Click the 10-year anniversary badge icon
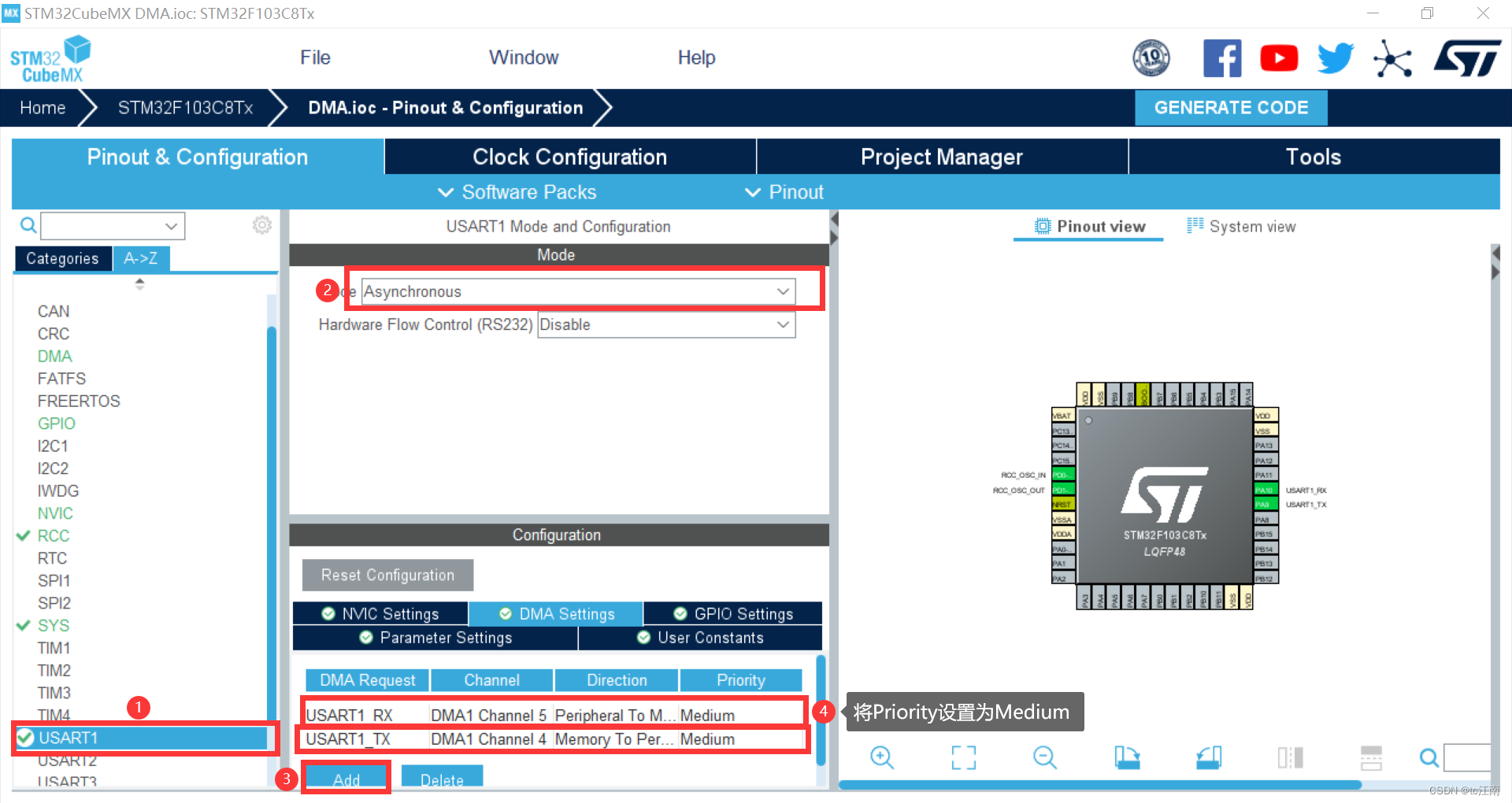Image resolution: width=1512 pixels, height=803 pixels. click(x=1151, y=57)
